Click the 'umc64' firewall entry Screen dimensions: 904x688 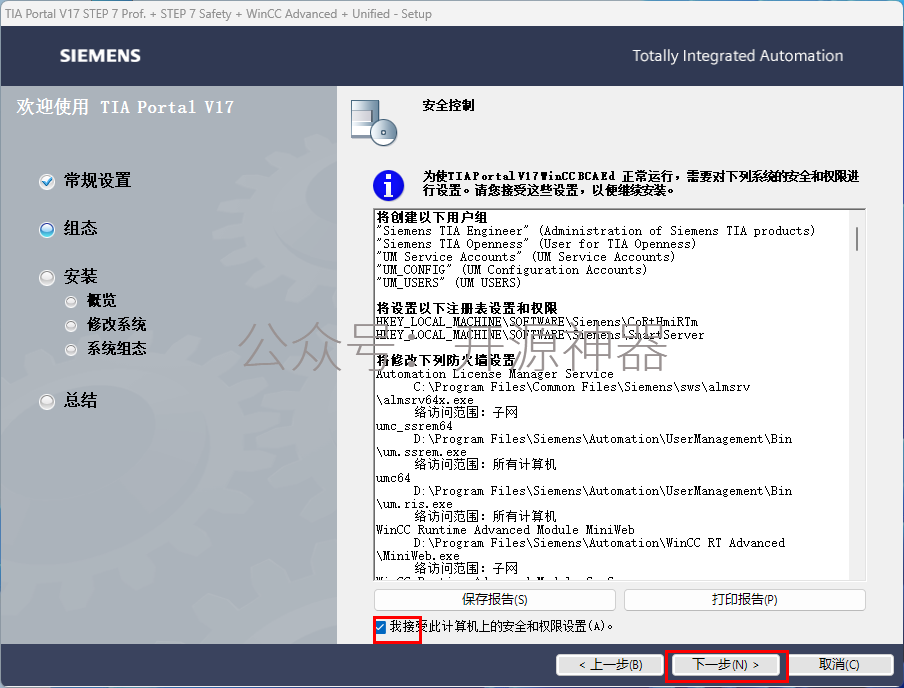coord(393,478)
